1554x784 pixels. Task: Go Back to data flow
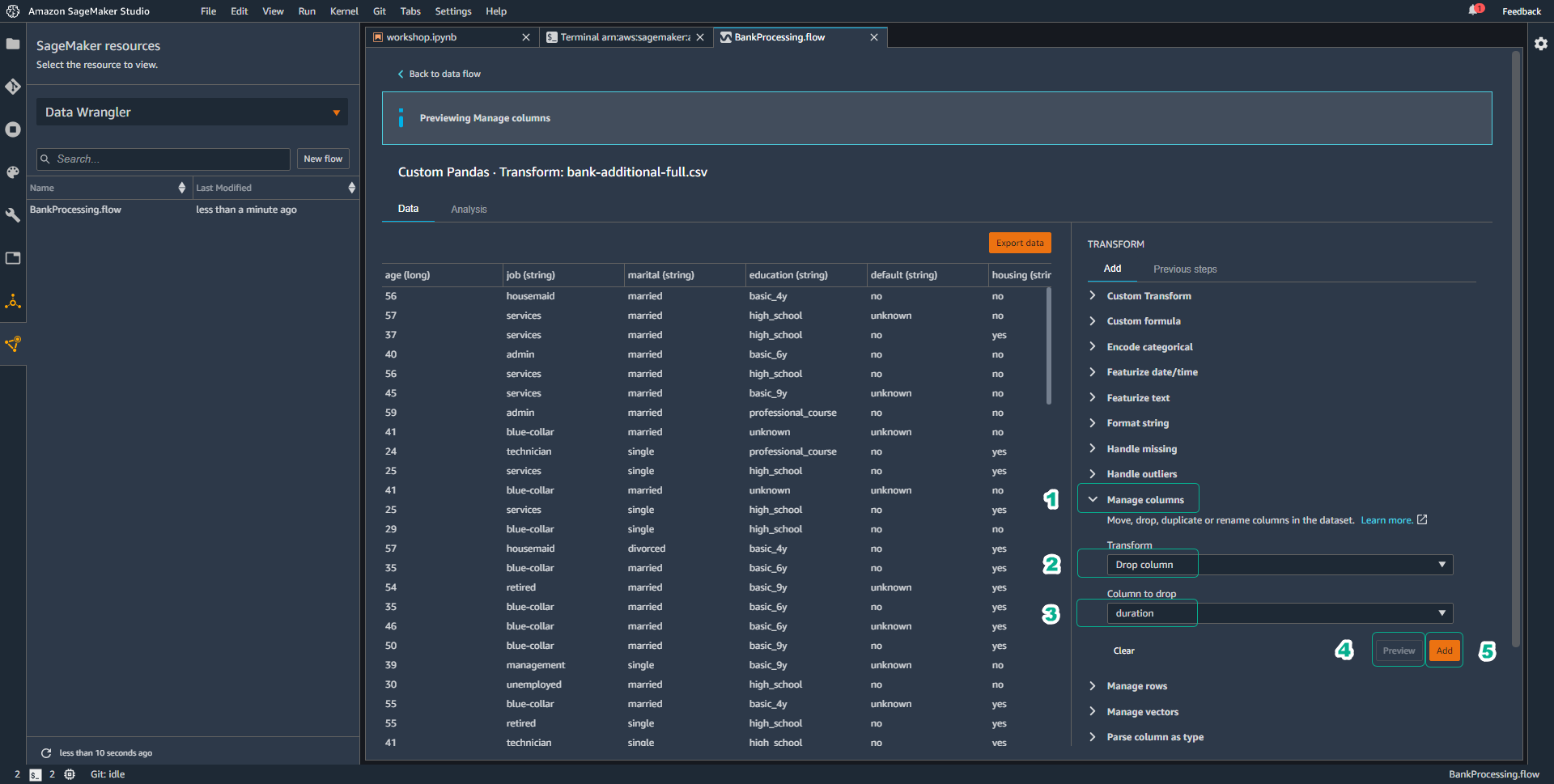(x=439, y=74)
